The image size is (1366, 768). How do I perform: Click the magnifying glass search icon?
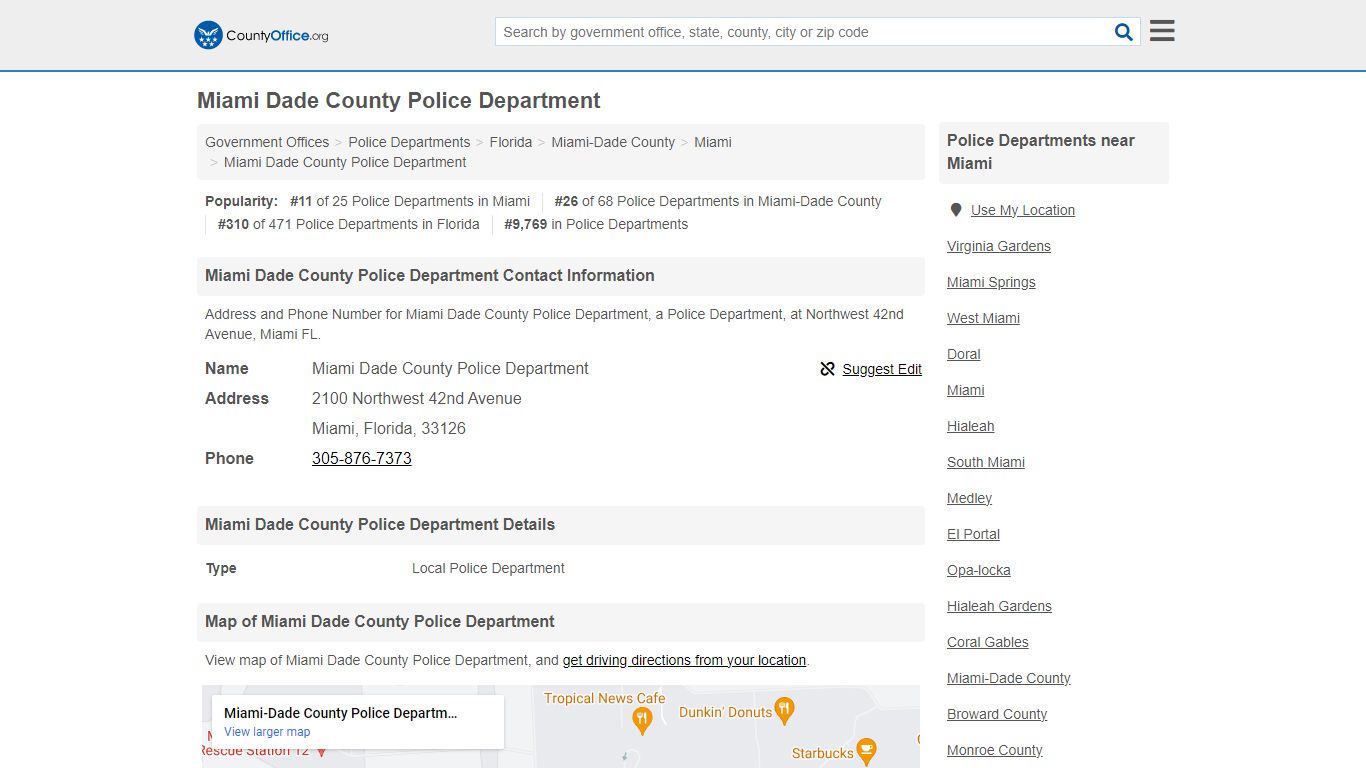point(1124,32)
